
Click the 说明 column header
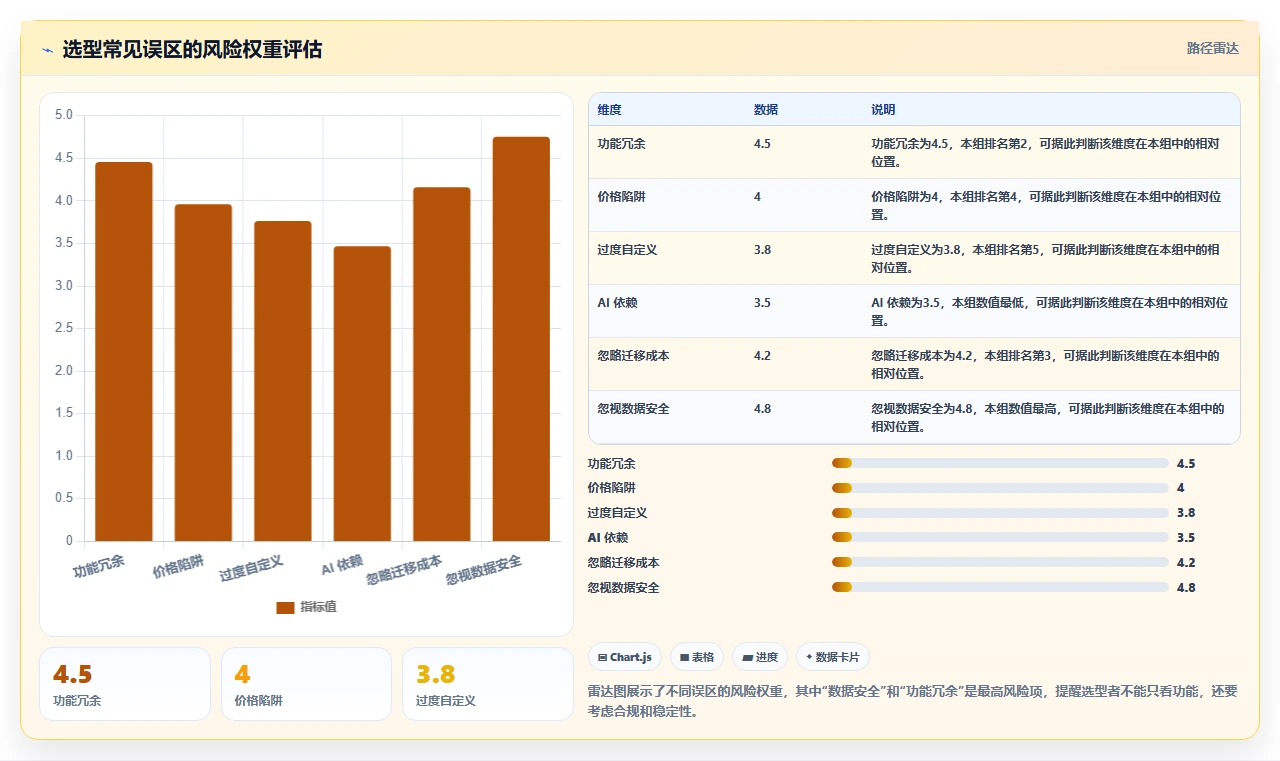(x=884, y=109)
